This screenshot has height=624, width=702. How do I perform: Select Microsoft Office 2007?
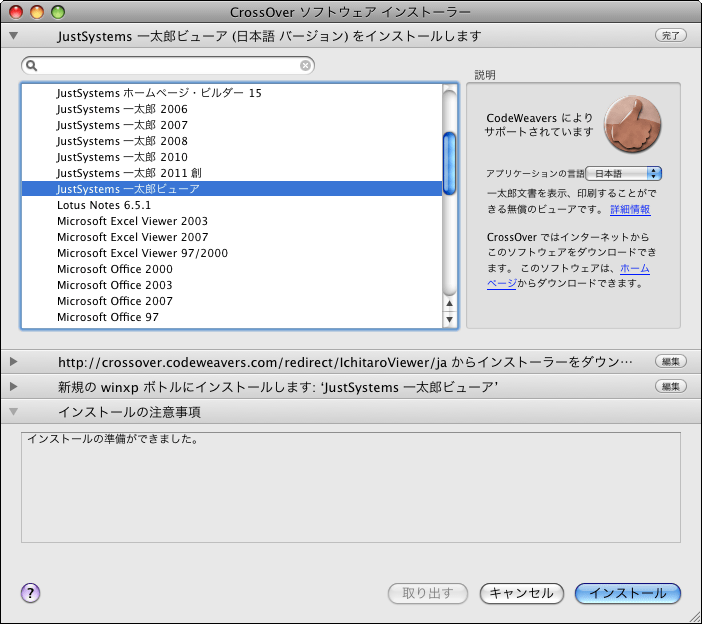232,301
